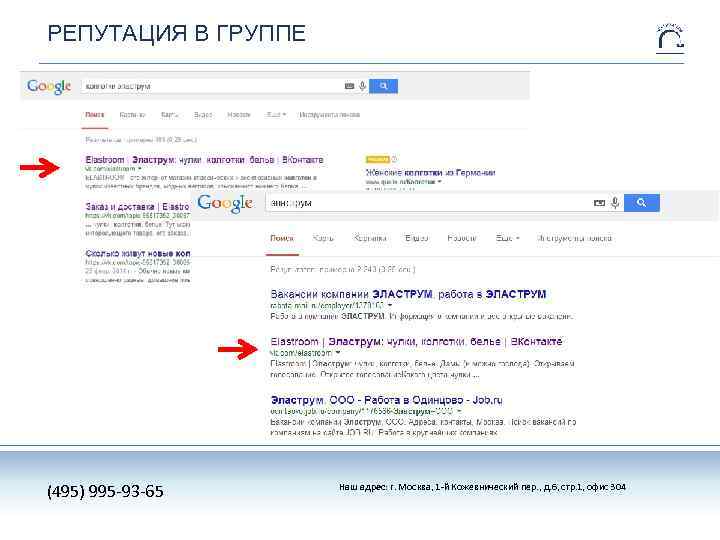720x540 pixels.
Task: Open the Elastroom Эластрум ВКонтакте result in back page
Action: coord(204,160)
